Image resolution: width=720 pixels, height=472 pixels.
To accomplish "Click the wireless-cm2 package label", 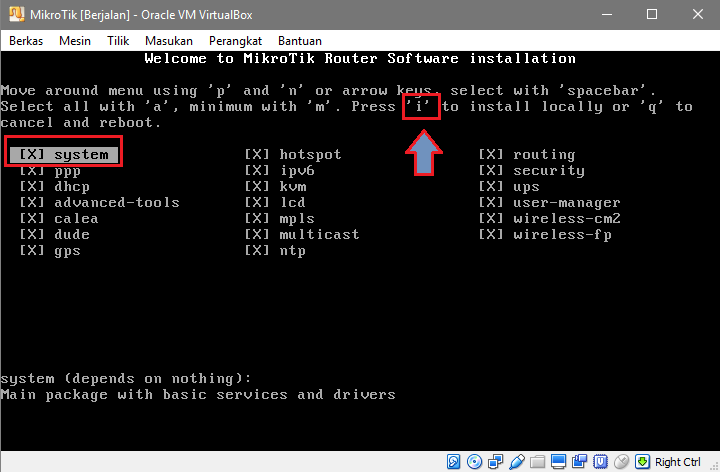I will point(567,219).
